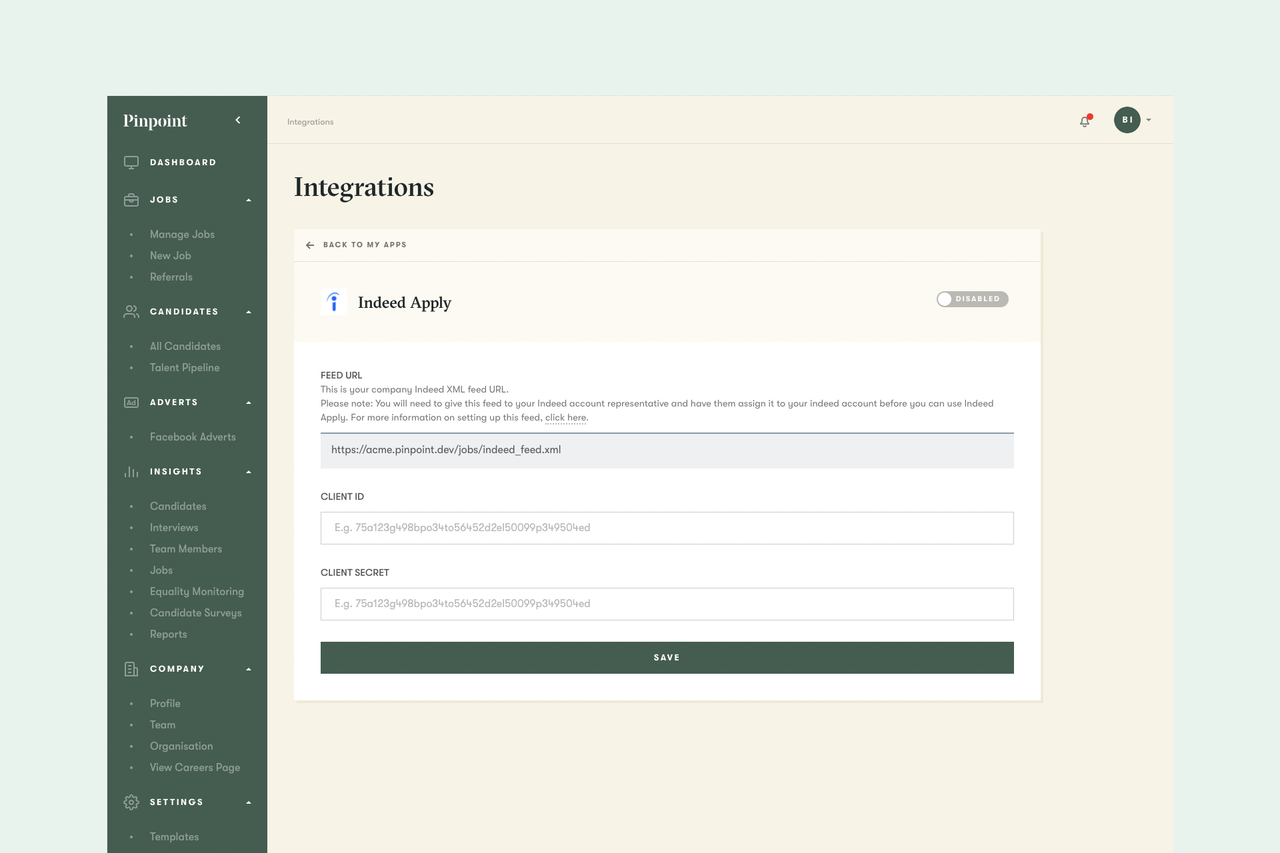This screenshot has width=1280, height=853.
Task: Click the notifications bell icon
Action: coord(1084,120)
